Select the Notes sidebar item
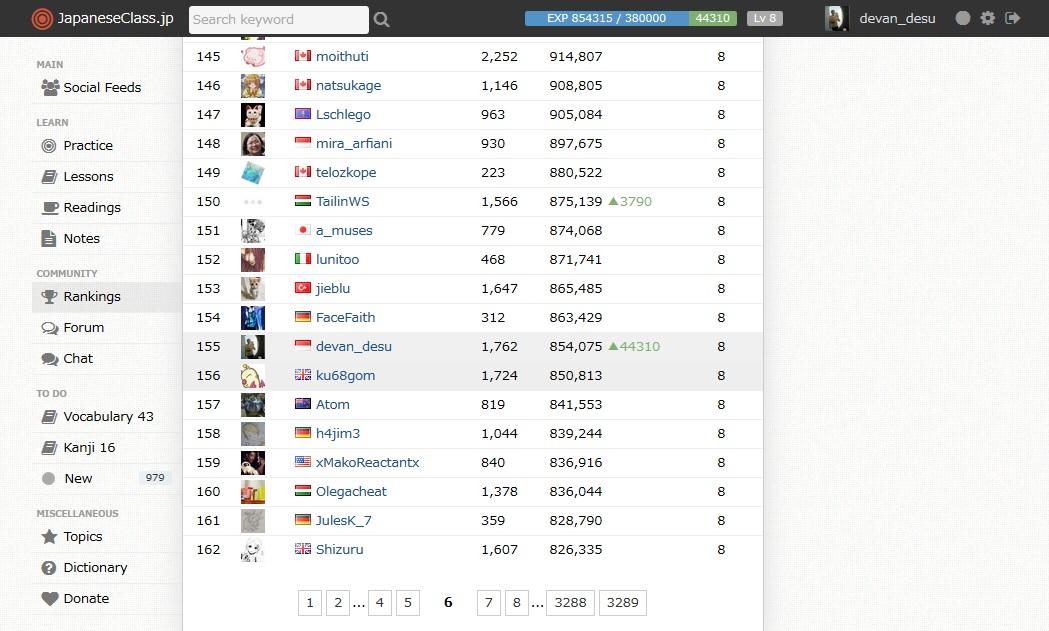1049x631 pixels. coord(81,238)
